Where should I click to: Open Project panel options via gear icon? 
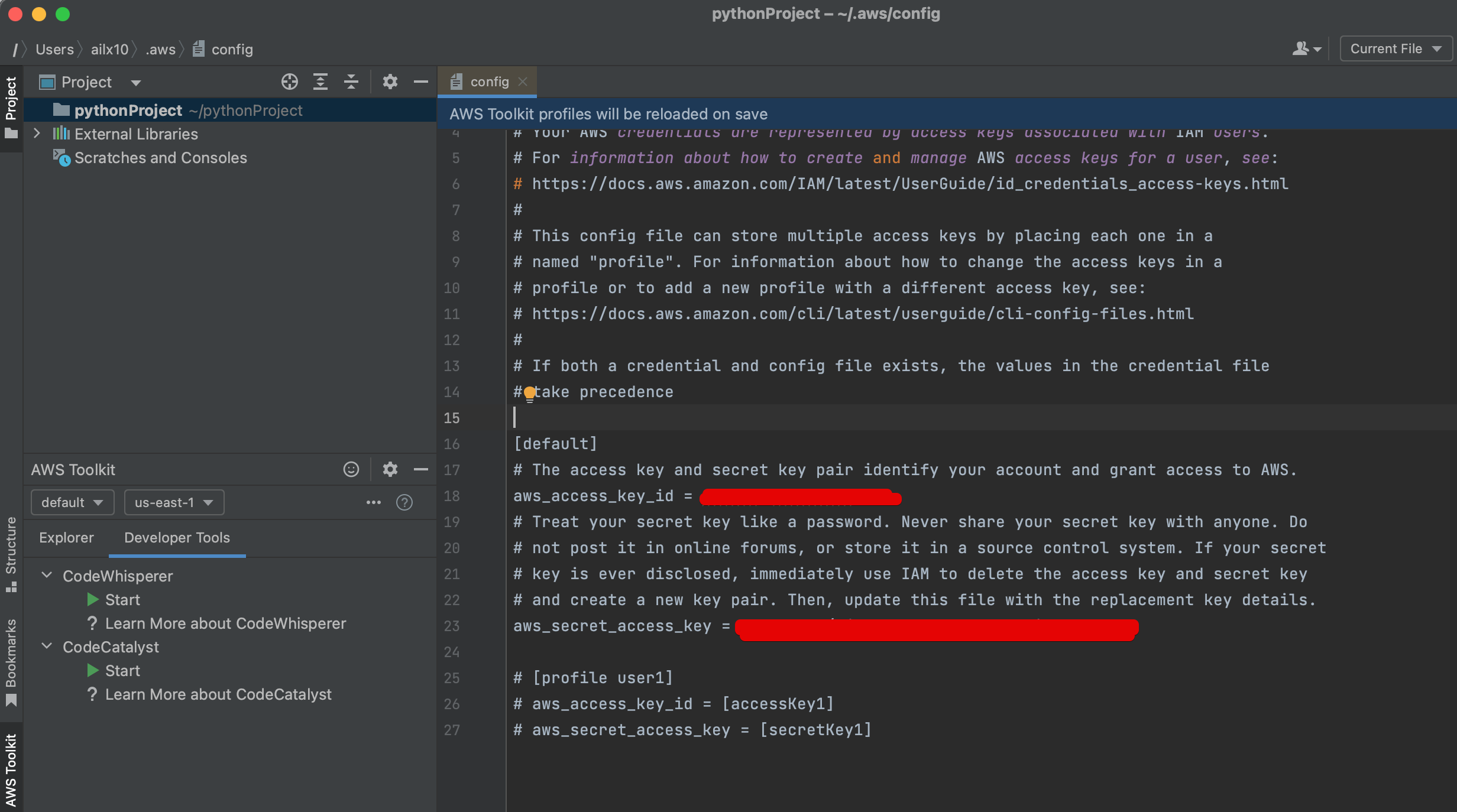tap(390, 82)
